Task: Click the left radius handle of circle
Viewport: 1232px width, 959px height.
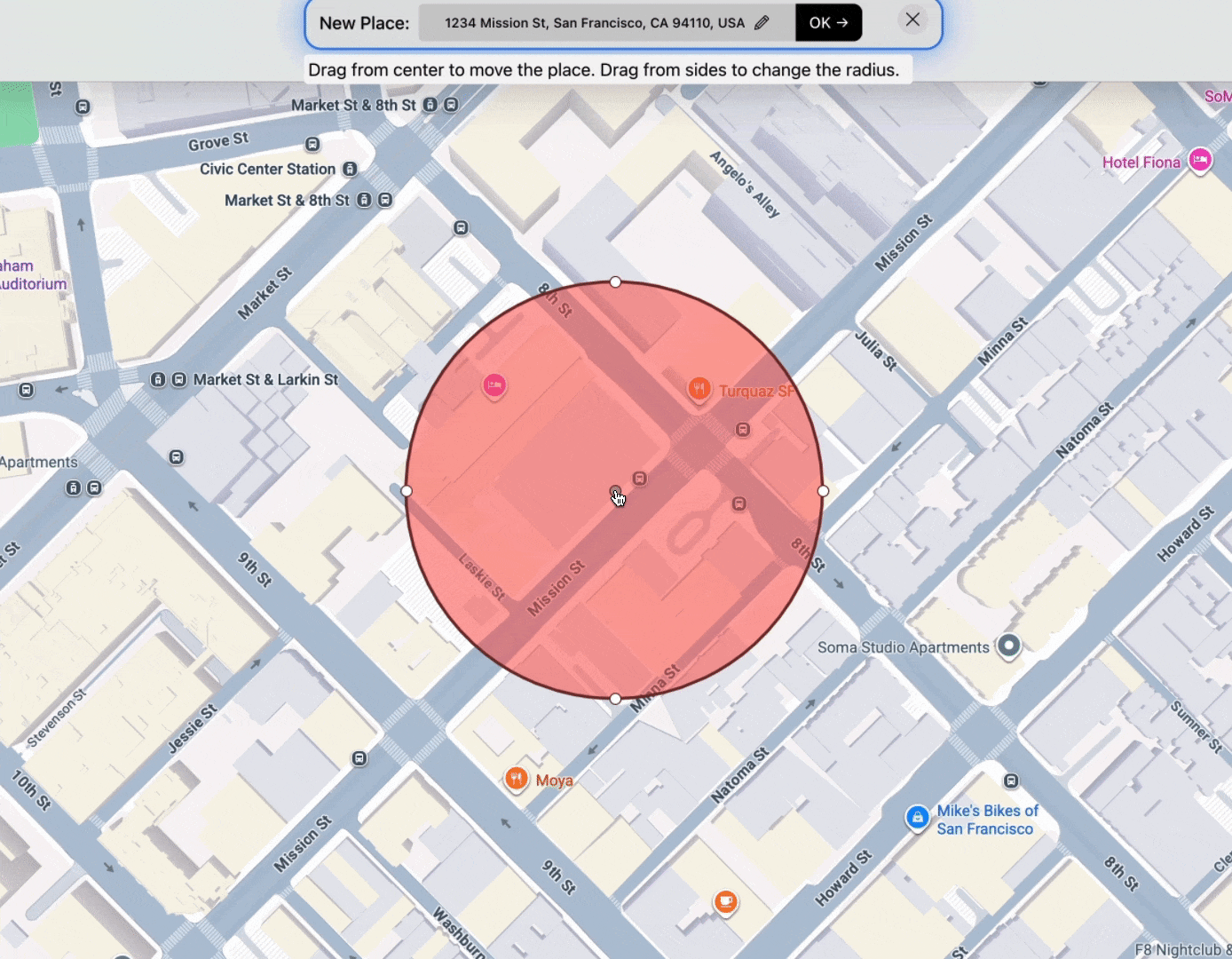Action: (407, 490)
